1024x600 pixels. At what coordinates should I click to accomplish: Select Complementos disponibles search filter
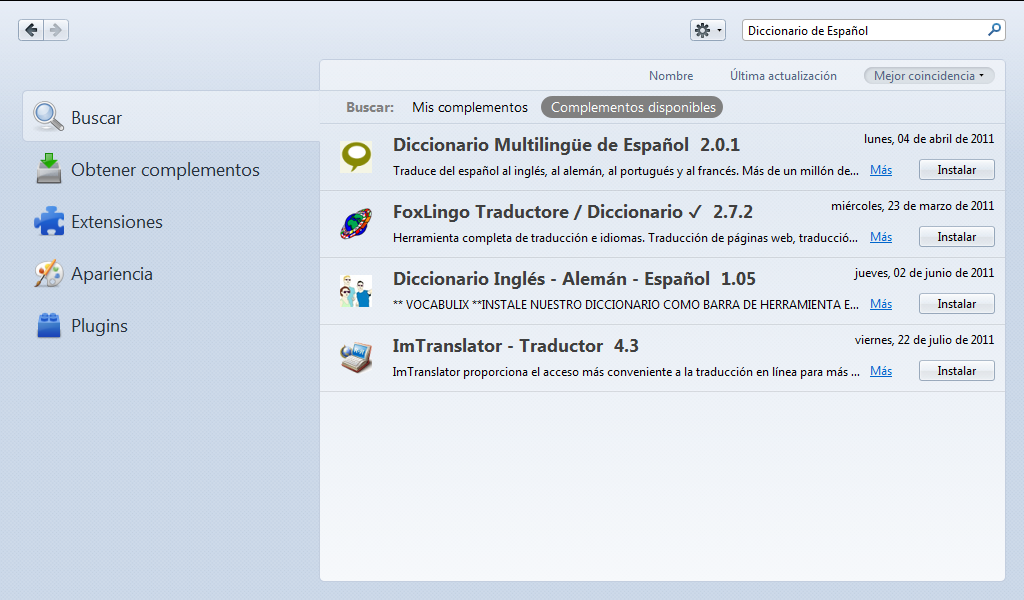[632, 107]
